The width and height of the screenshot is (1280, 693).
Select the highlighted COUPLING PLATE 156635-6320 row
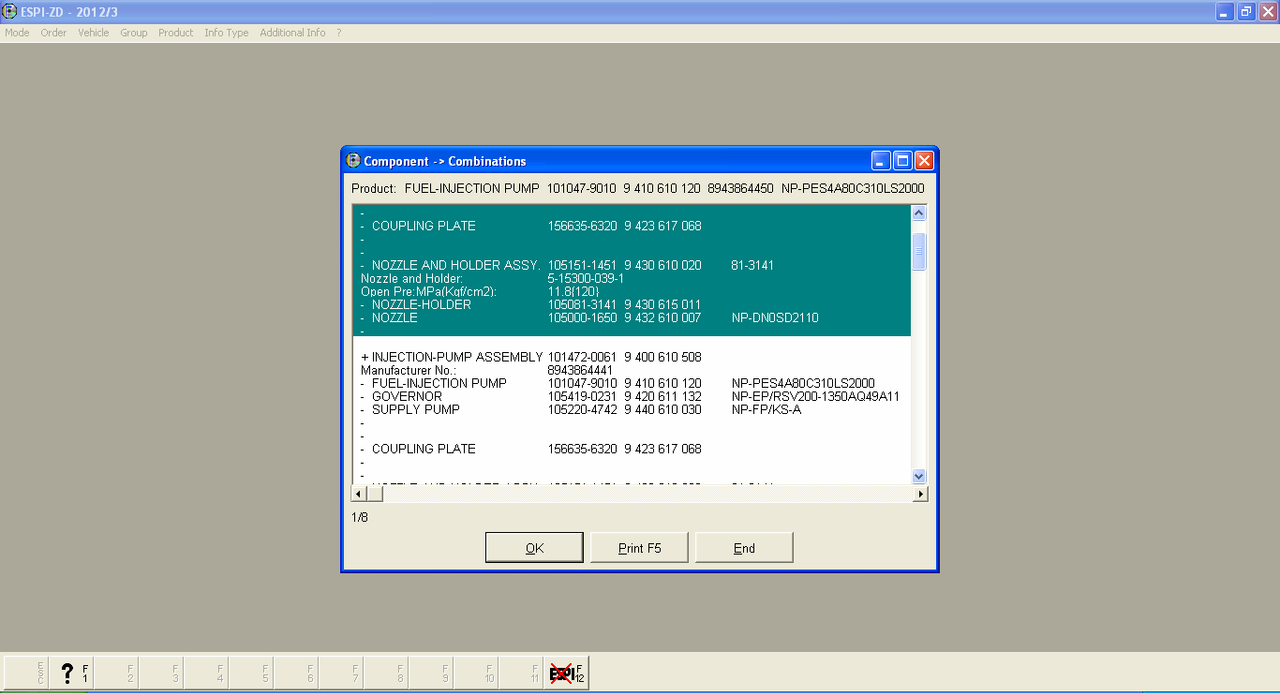tap(631, 226)
